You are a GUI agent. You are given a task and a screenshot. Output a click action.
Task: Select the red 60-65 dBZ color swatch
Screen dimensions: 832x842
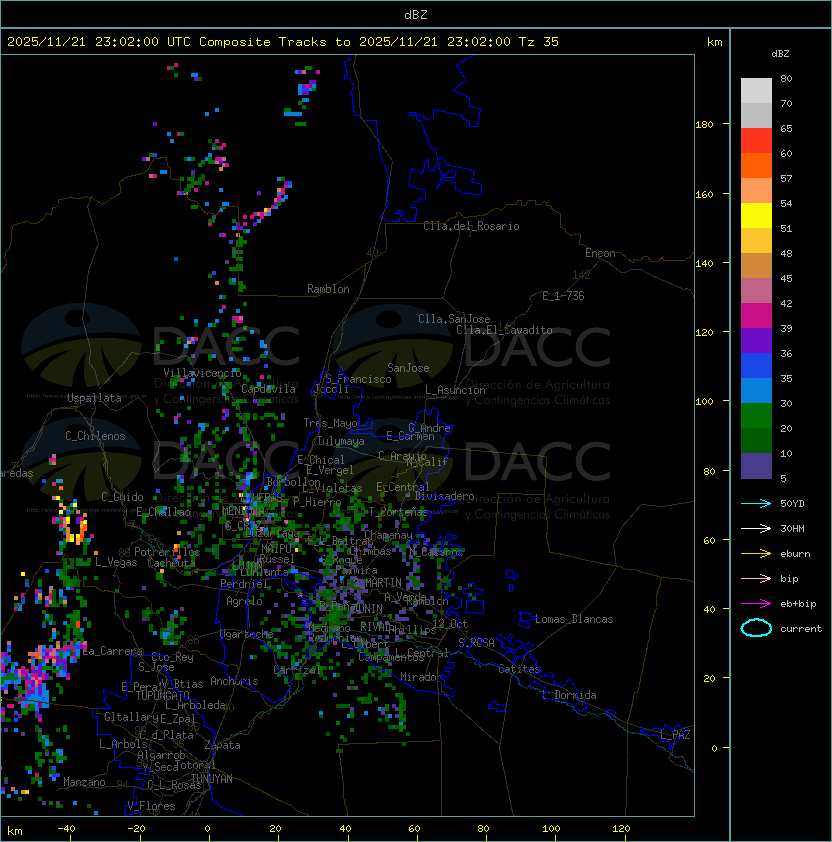(x=756, y=141)
